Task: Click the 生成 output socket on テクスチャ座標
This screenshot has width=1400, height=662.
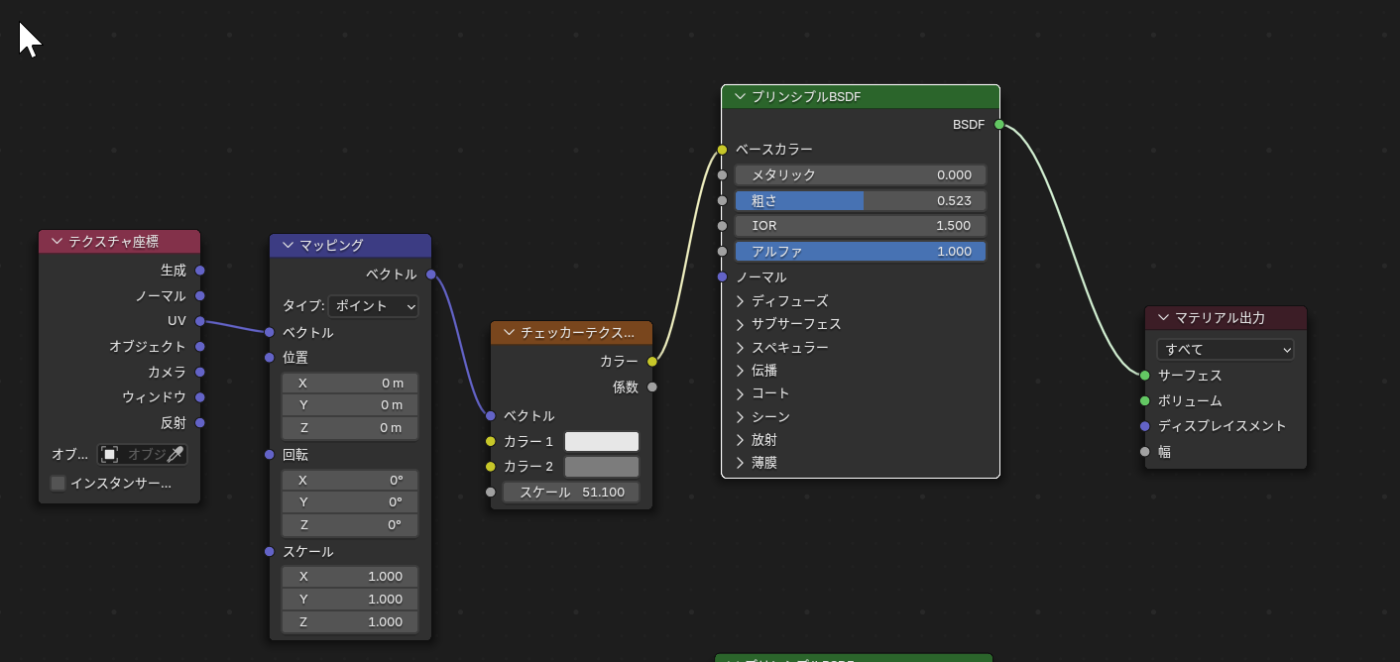Action: [200, 270]
